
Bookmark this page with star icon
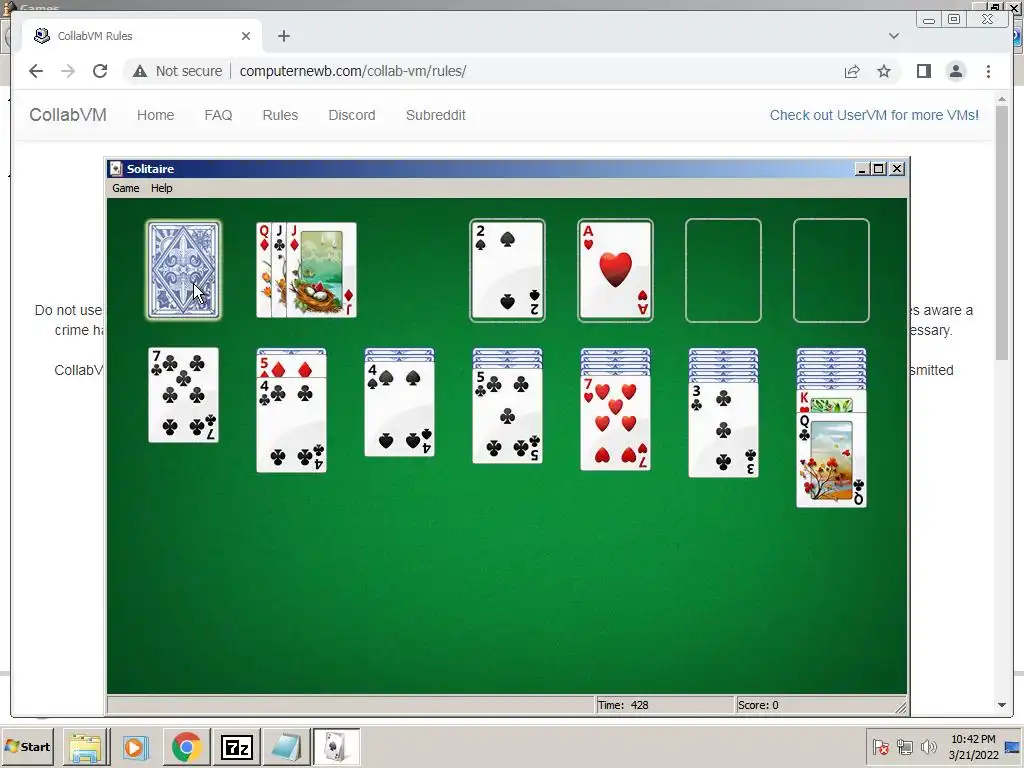pos(884,71)
